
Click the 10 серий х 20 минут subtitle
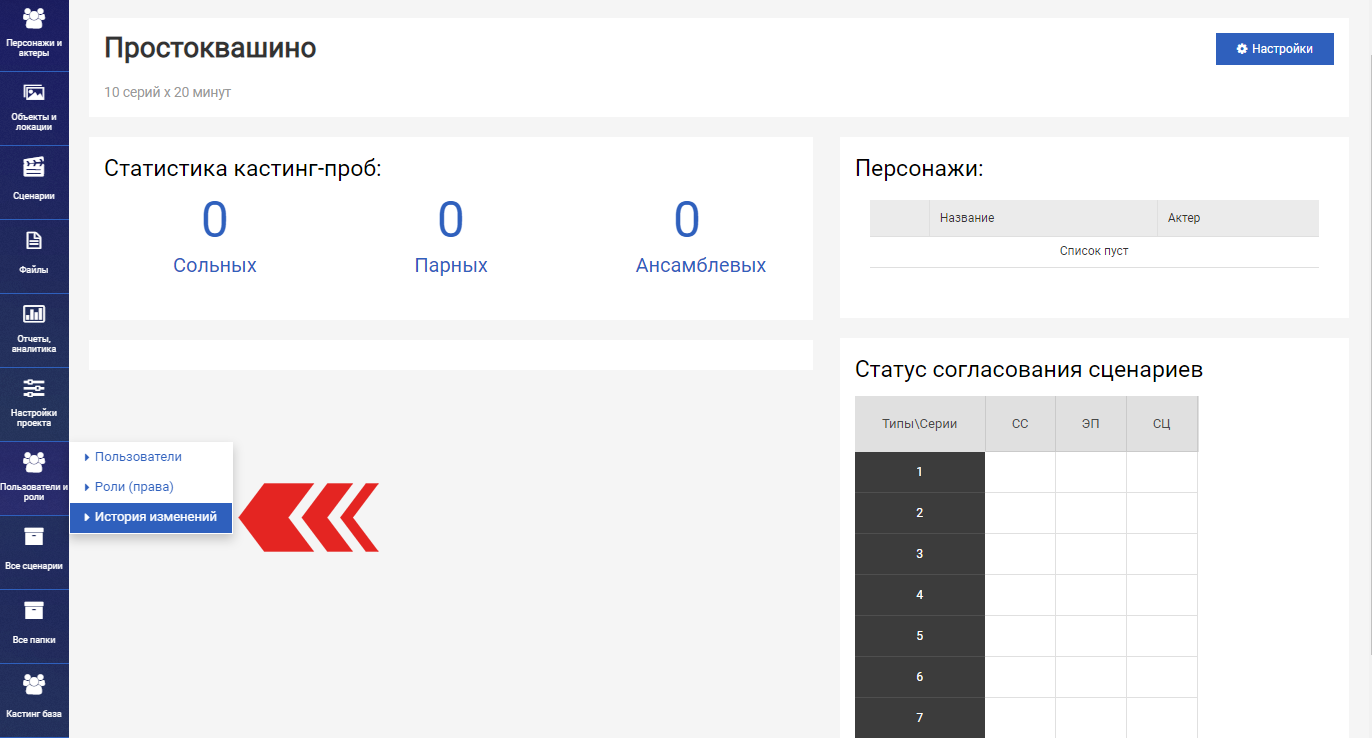(x=167, y=92)
